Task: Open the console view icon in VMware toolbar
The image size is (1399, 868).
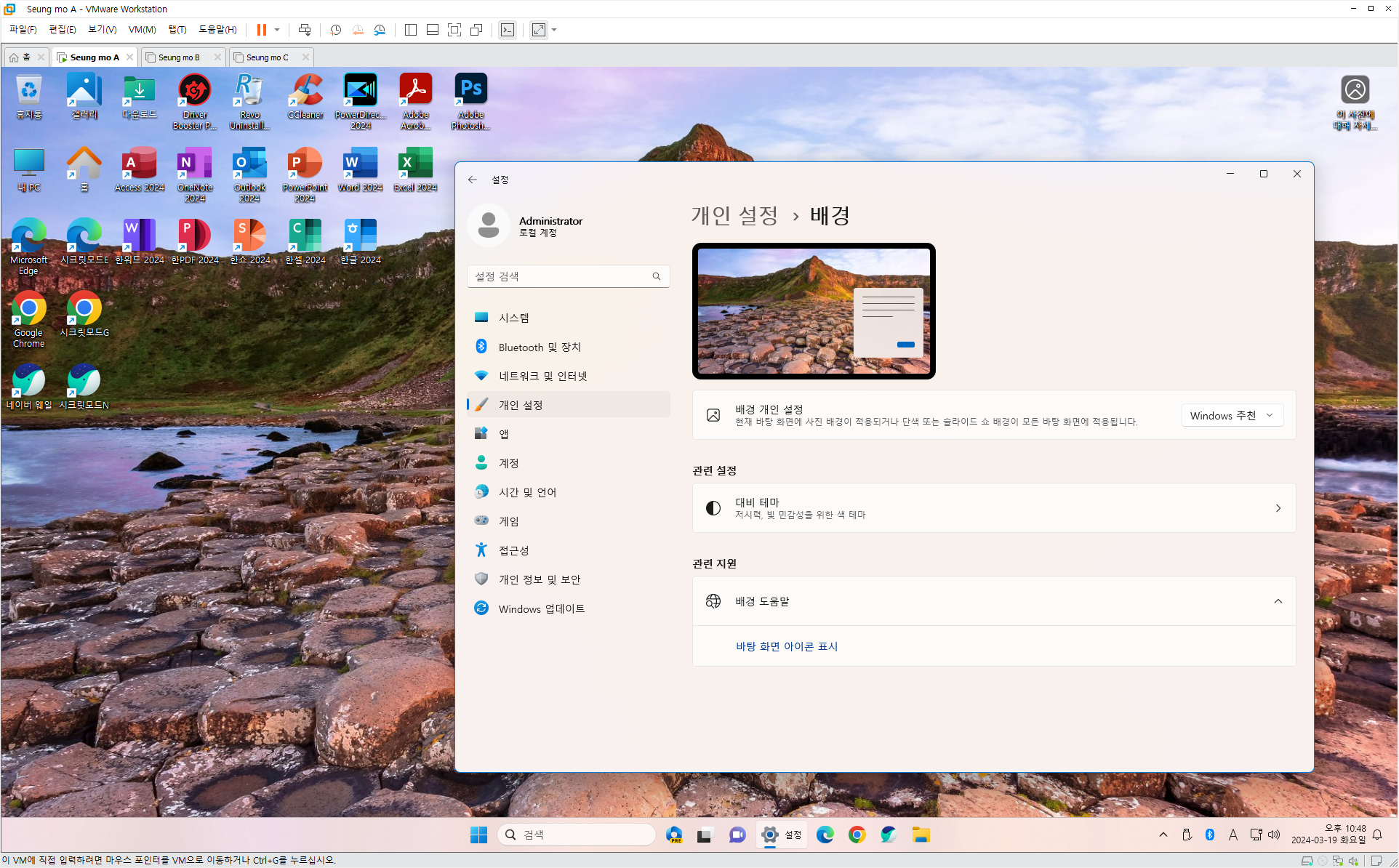Action: click(x=508, y=30)
